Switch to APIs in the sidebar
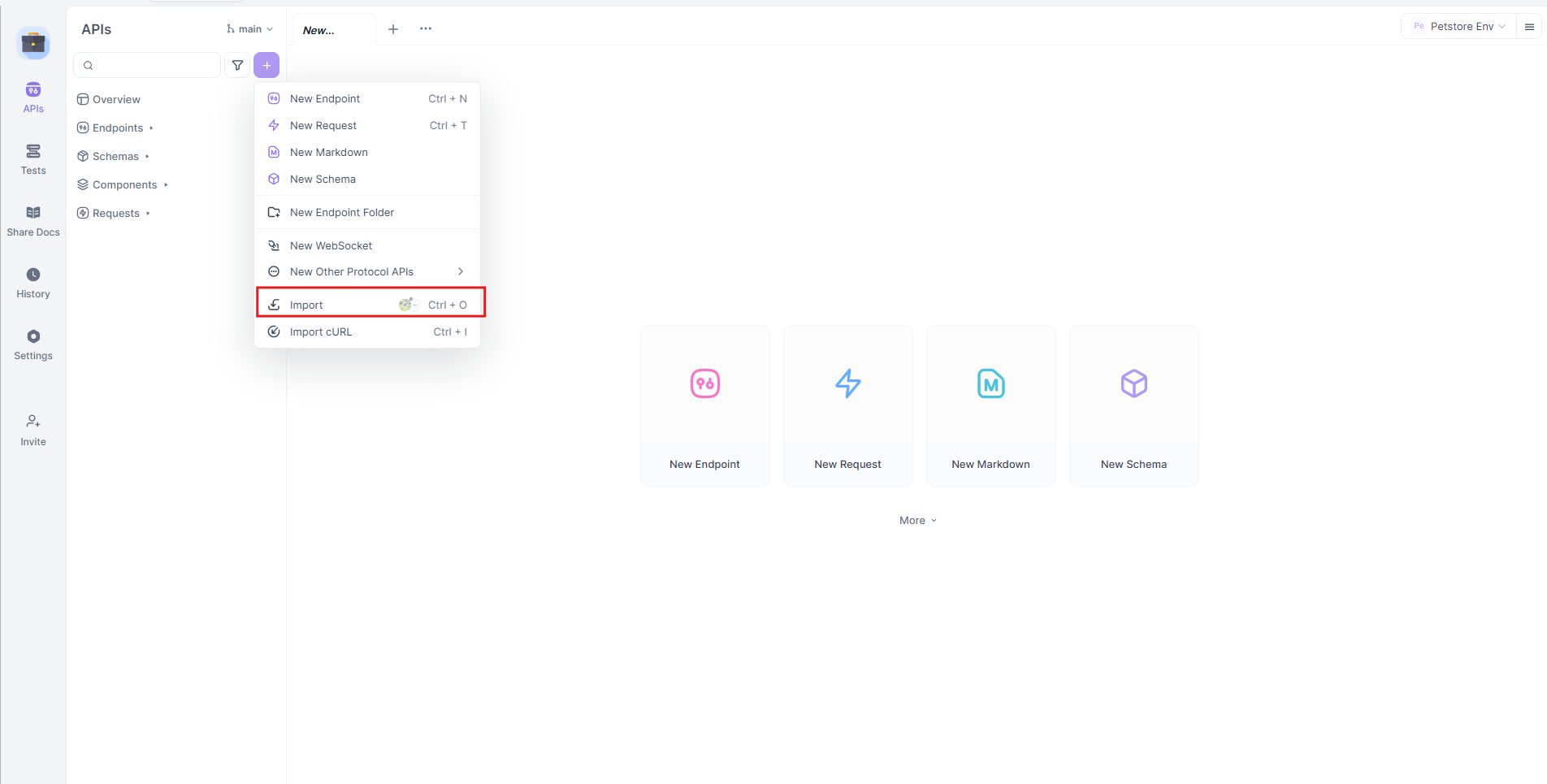The image size is (1547, 784). tap(33, 97)
